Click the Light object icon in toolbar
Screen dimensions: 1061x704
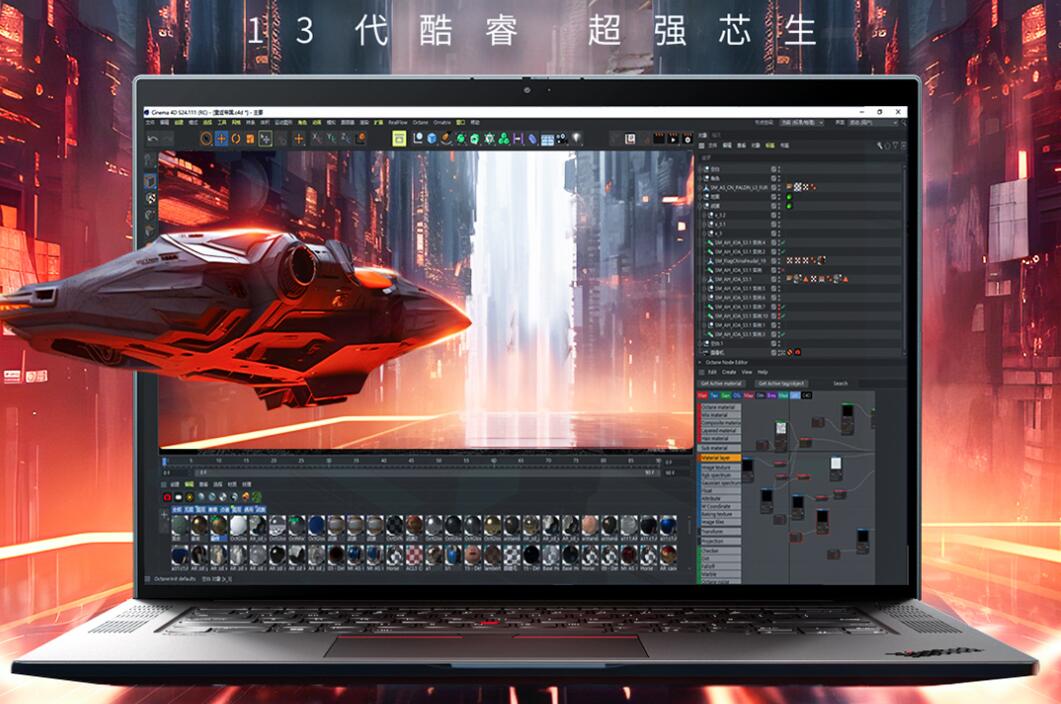[576, 139]
